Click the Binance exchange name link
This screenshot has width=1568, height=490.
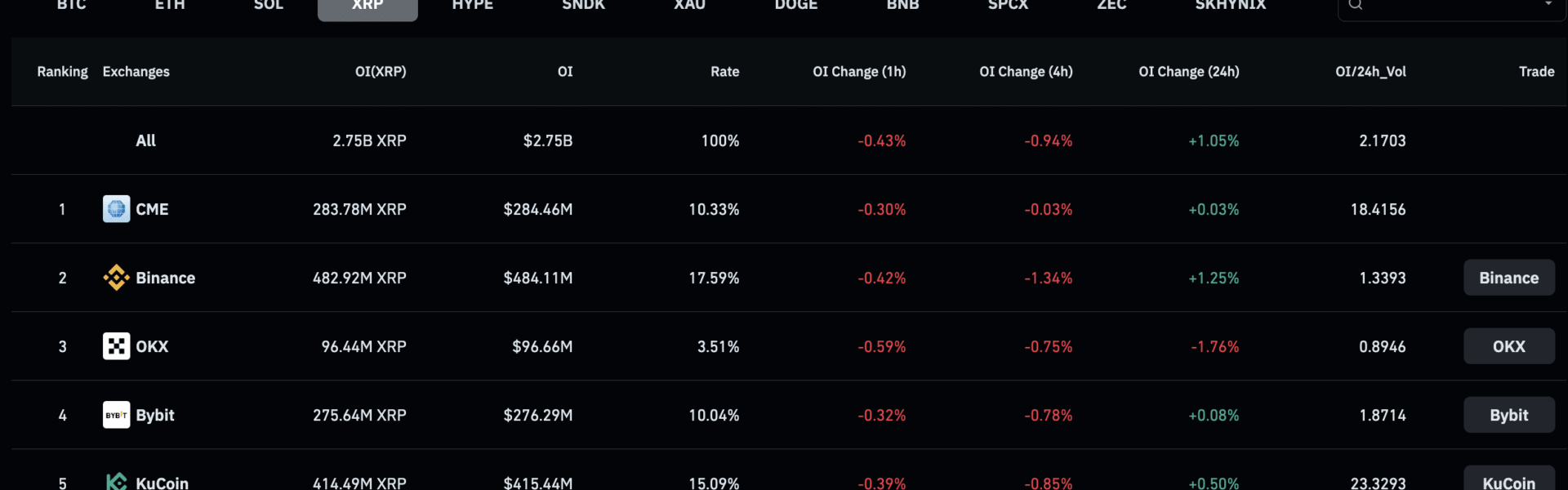coord(165,278)
